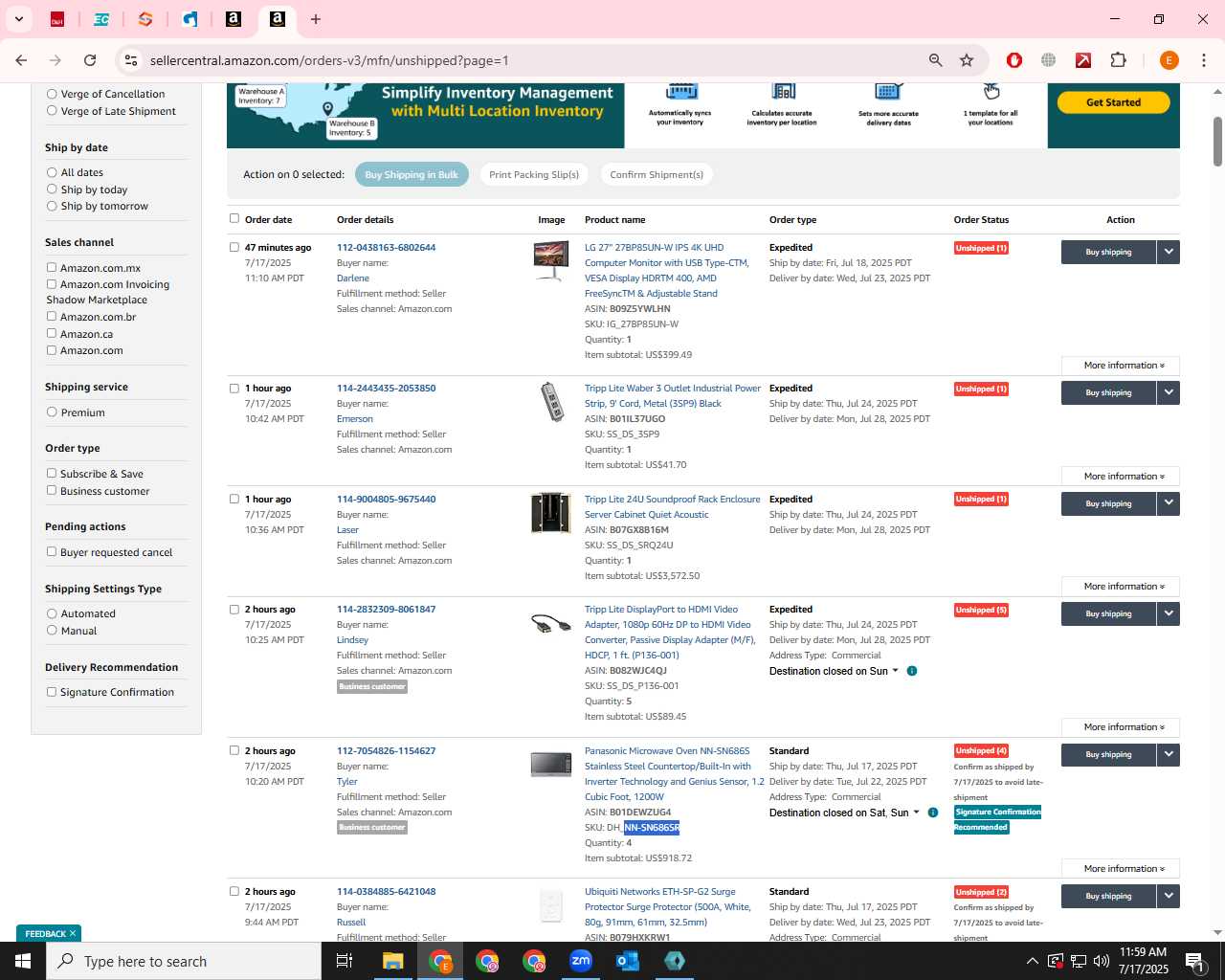Open the notification center icon
1225x980 pixels.
point(1194,961)
